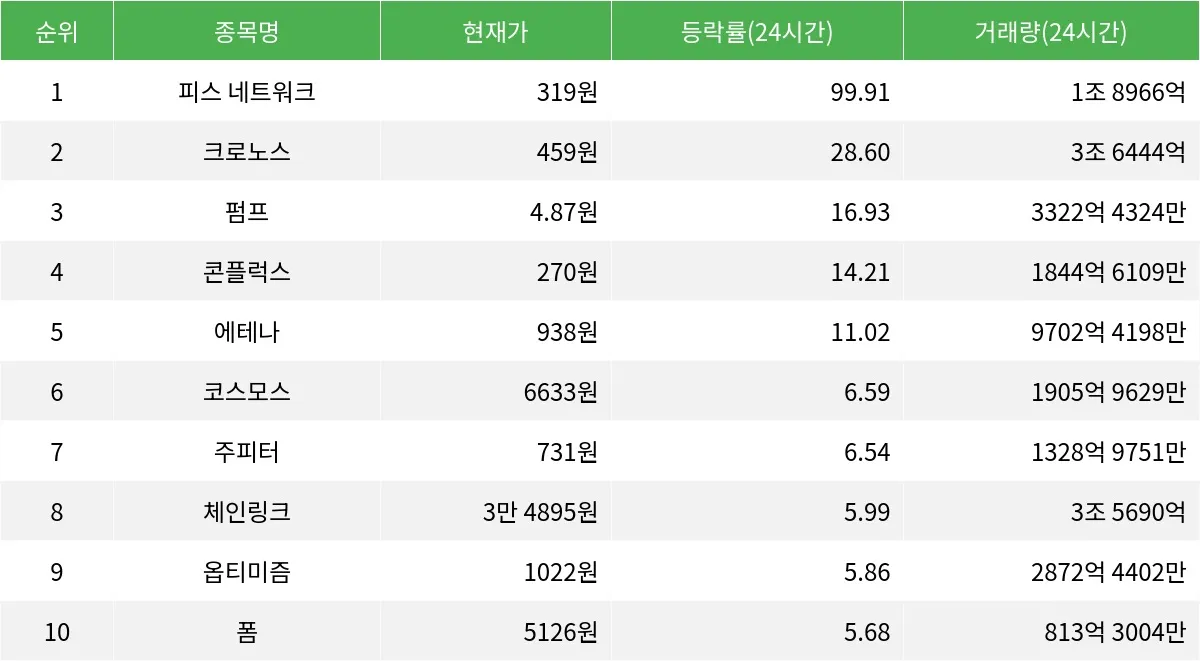Click the 99.91 change rate value

click(x=860, y=93)
